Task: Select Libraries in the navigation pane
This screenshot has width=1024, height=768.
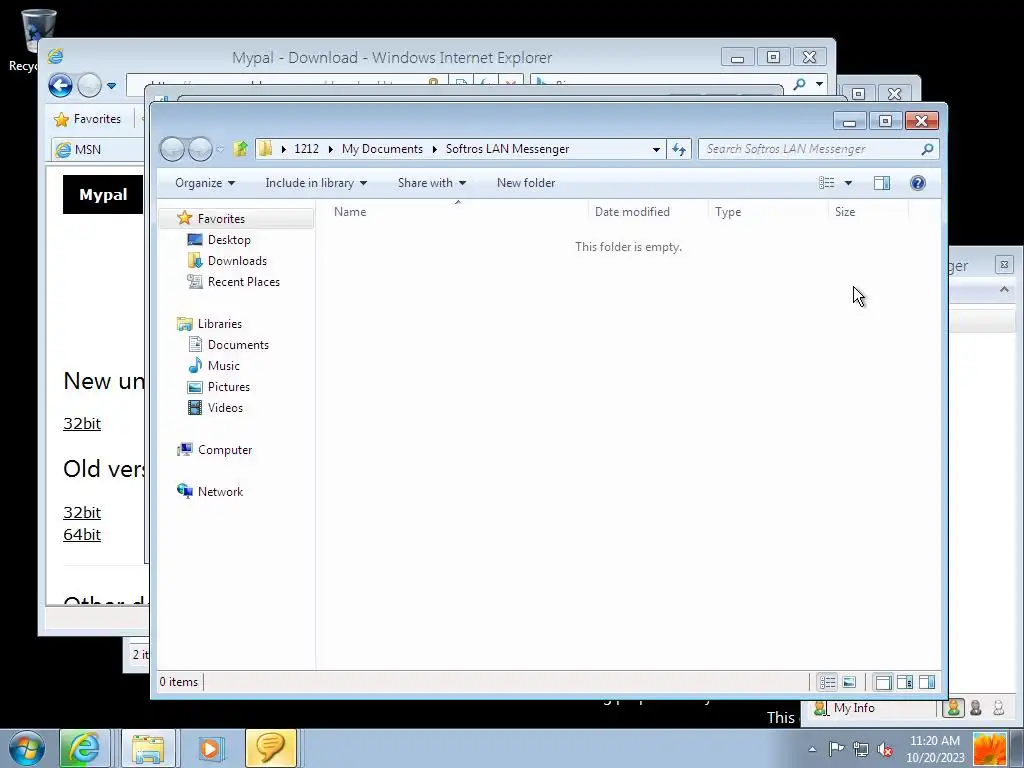Action: coord(219,324)
